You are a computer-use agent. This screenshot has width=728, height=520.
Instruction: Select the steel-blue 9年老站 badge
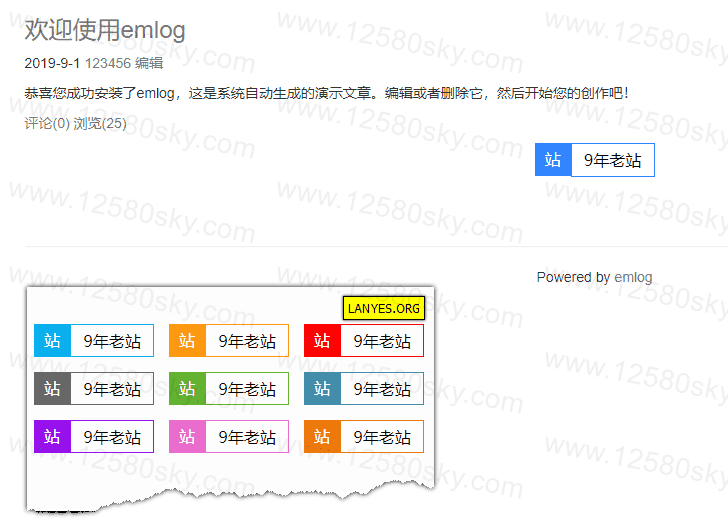click(364, 389)
